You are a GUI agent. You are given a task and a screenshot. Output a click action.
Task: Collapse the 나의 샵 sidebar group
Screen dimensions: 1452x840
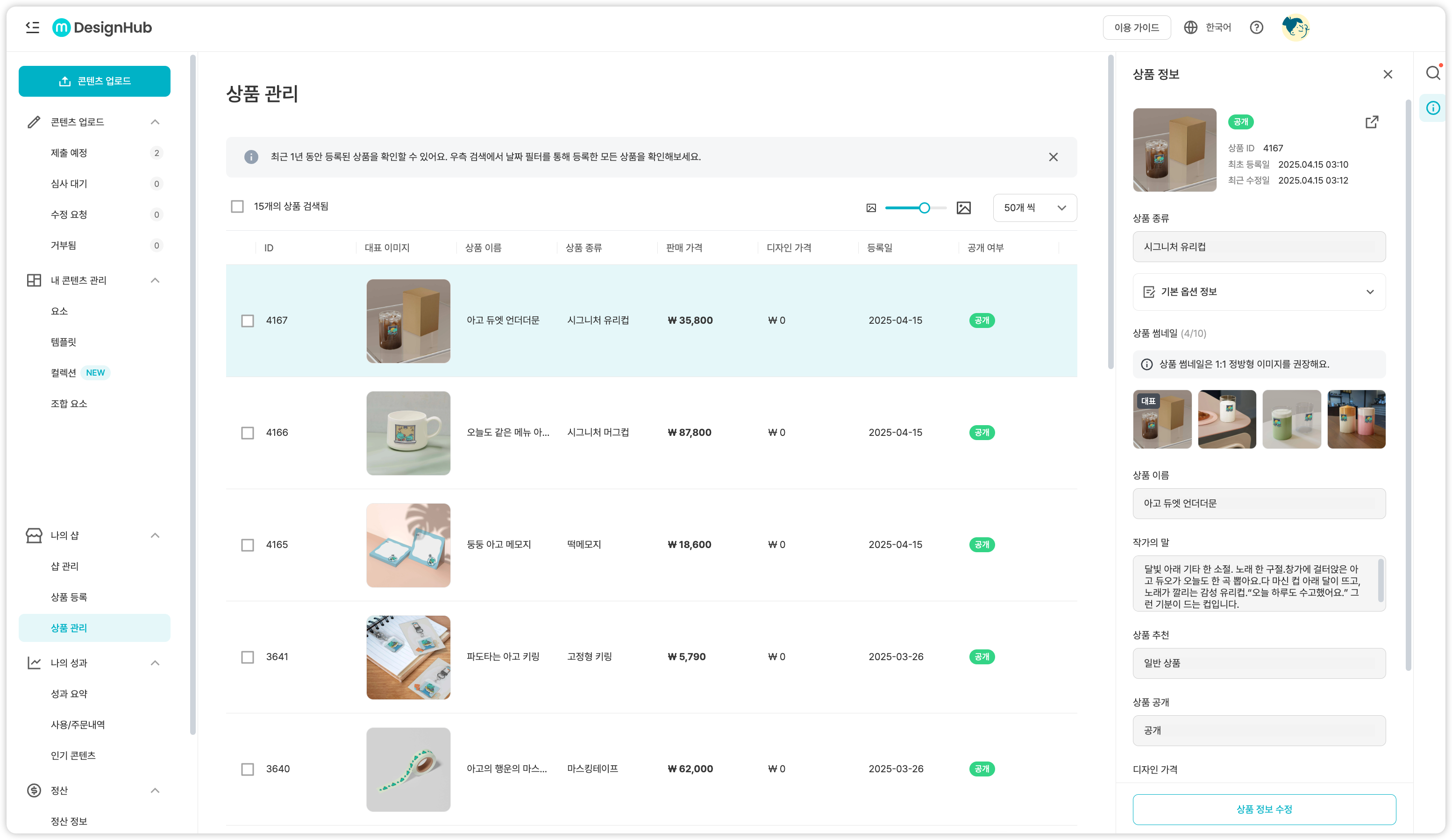pos(155,535)
